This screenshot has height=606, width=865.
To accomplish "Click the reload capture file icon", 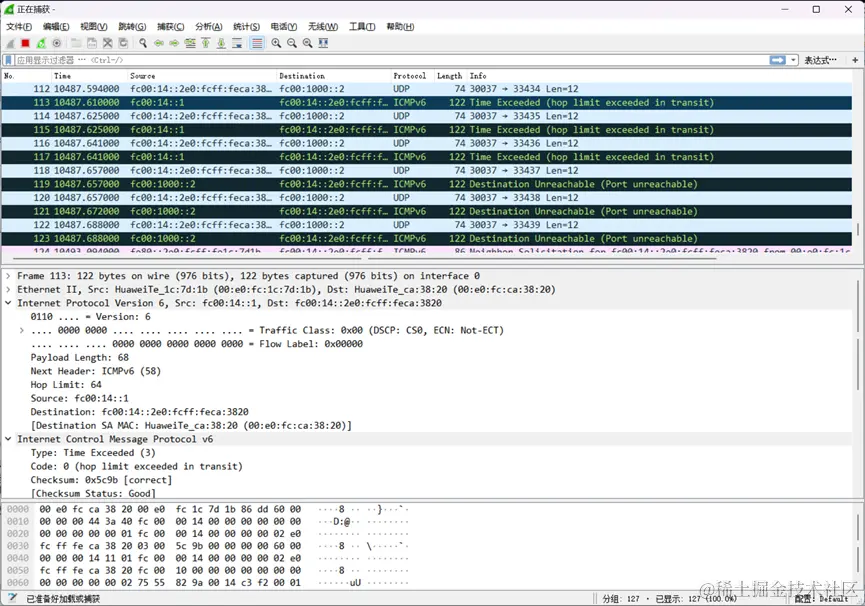I will tap(124, 43).
